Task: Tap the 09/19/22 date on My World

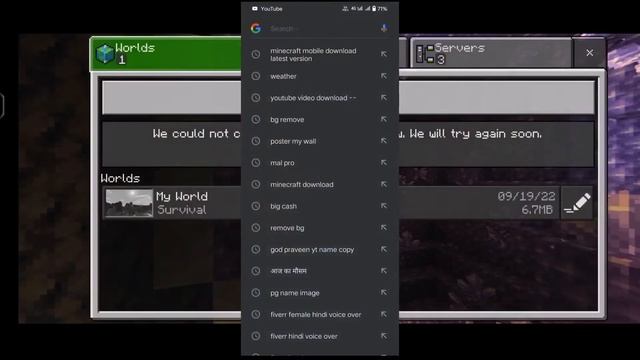Action: coord(526,197)
